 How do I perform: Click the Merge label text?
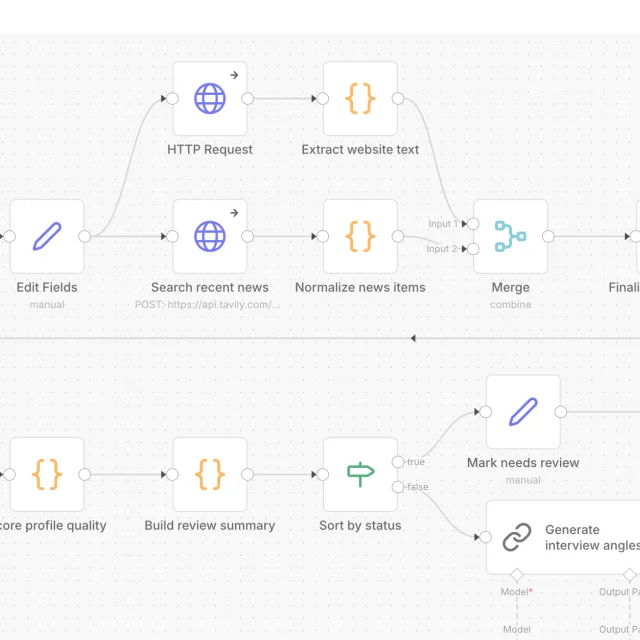pos(510,287)
